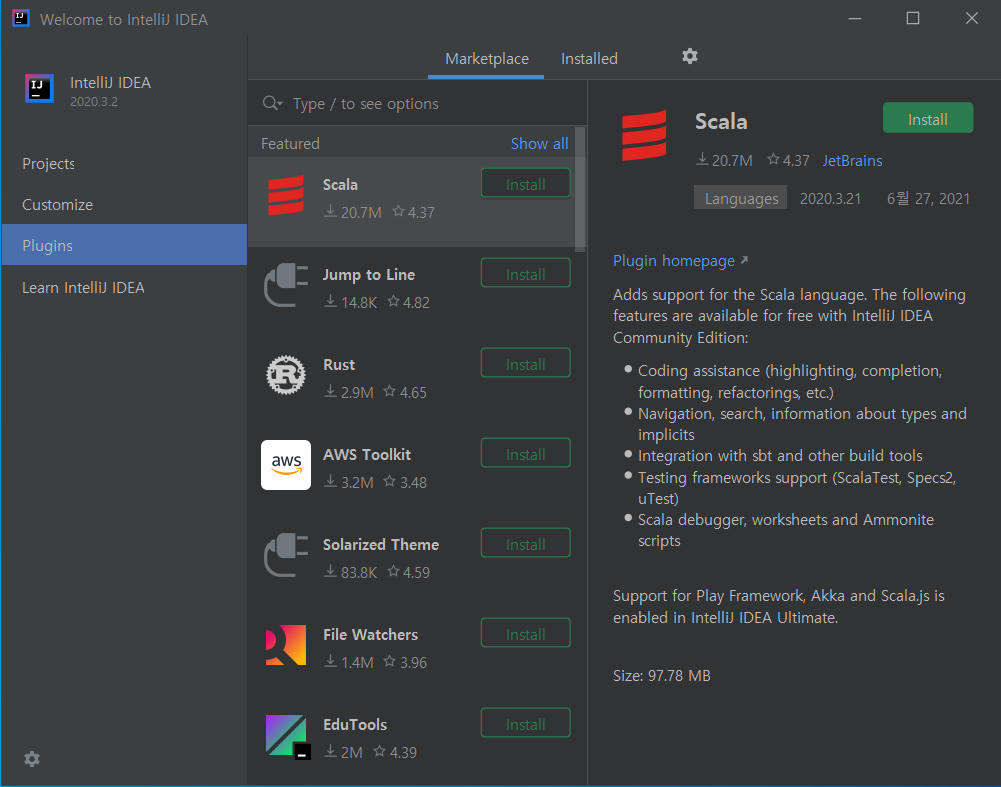Screen dimensions: 1001x787
Task: Select the Jump to Line plugin name
Action: tap(369, 275)
